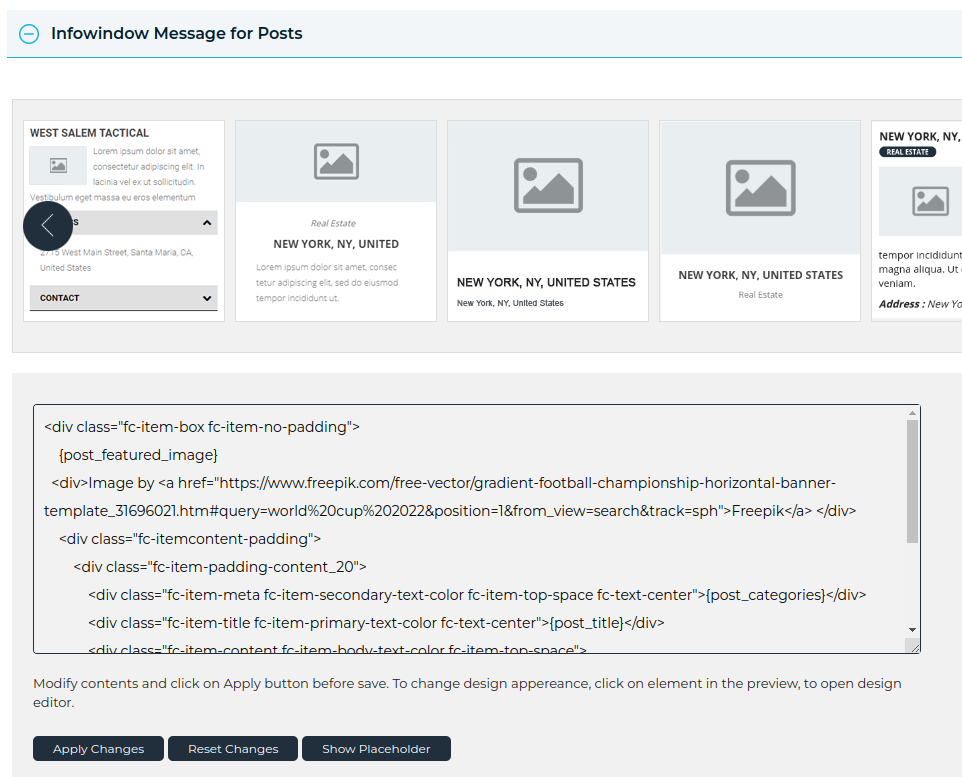This screenshot has height=777, width=962.
Task: Click the collapse circle icon beside Infowindow Message heading
Action: coord(29,33)
